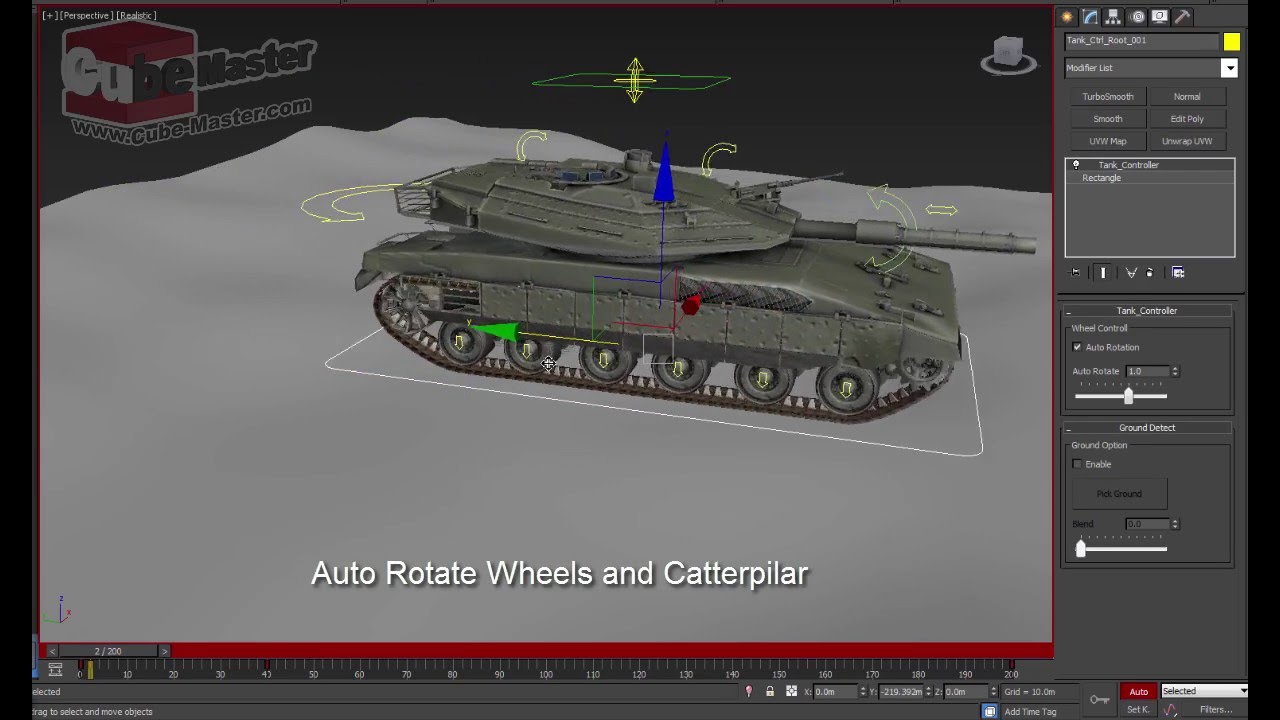This screenshot has width=1280, height=720.
Task: Open the Hierarchy command panel tab
Action: (1113, 17)
